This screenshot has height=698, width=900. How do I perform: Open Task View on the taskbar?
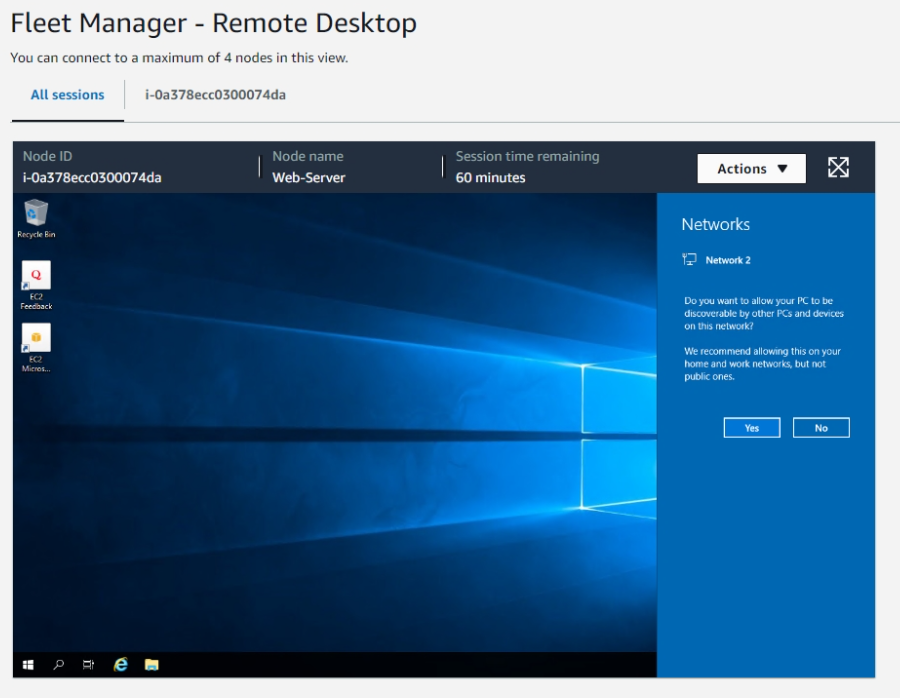tap(88, 665)
